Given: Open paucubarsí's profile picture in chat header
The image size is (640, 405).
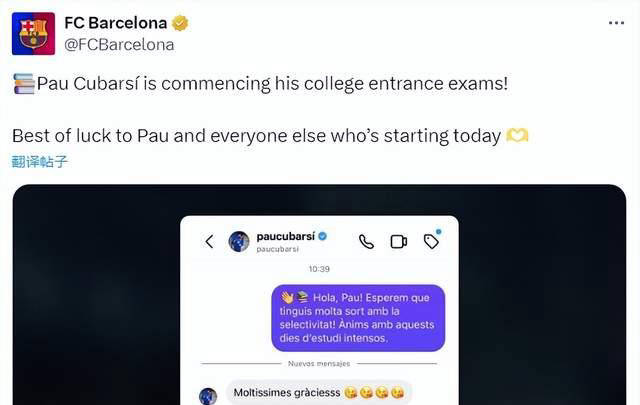Looking at the screenshot, I should click(x=239, y=241).
